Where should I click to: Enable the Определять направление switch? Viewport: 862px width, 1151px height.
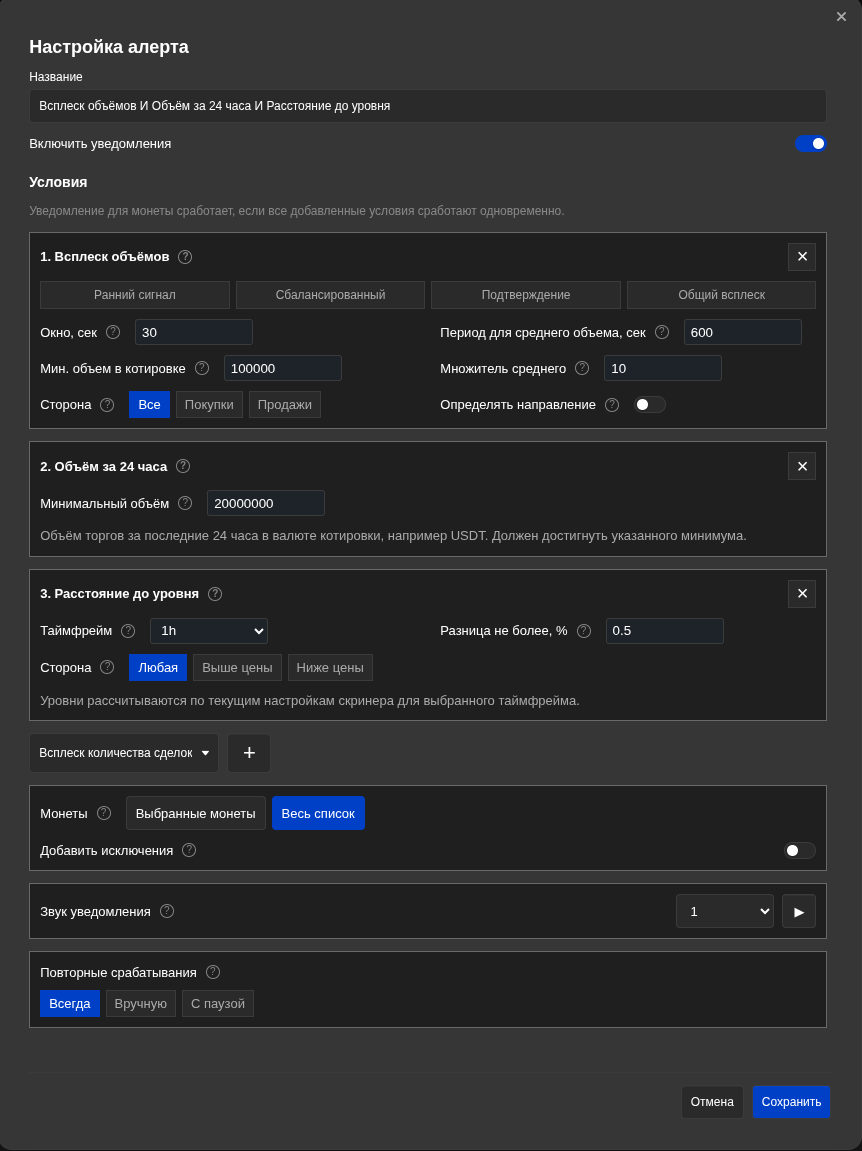pyautogui.click(x=650, y=404)
